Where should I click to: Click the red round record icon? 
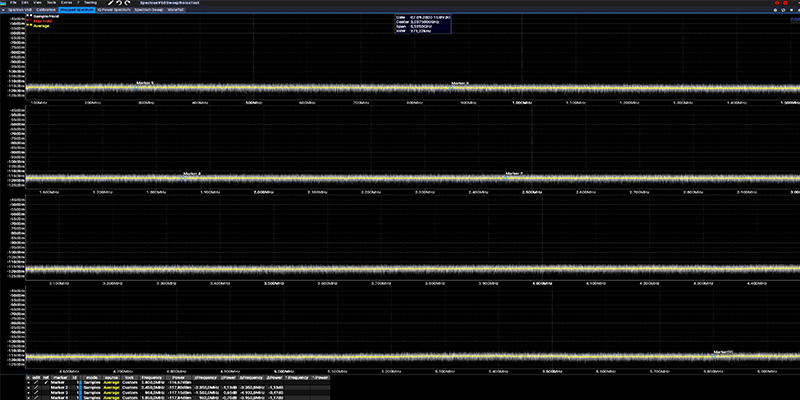coord(777,3)
